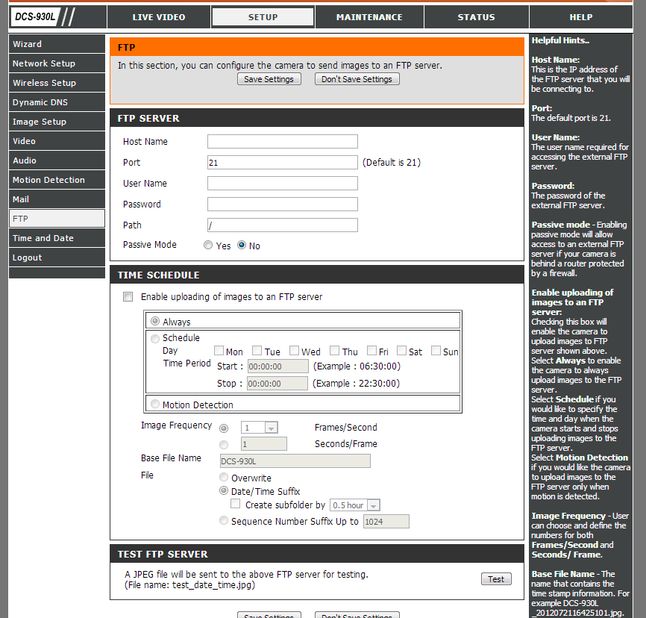Click the User Name input field
646x618 pixels.
pyautogui.click(x=282, y=183)
